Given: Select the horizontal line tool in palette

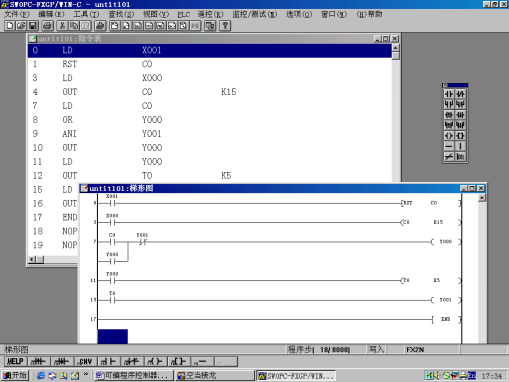Looking at the screenshot, I should point(449,146).
